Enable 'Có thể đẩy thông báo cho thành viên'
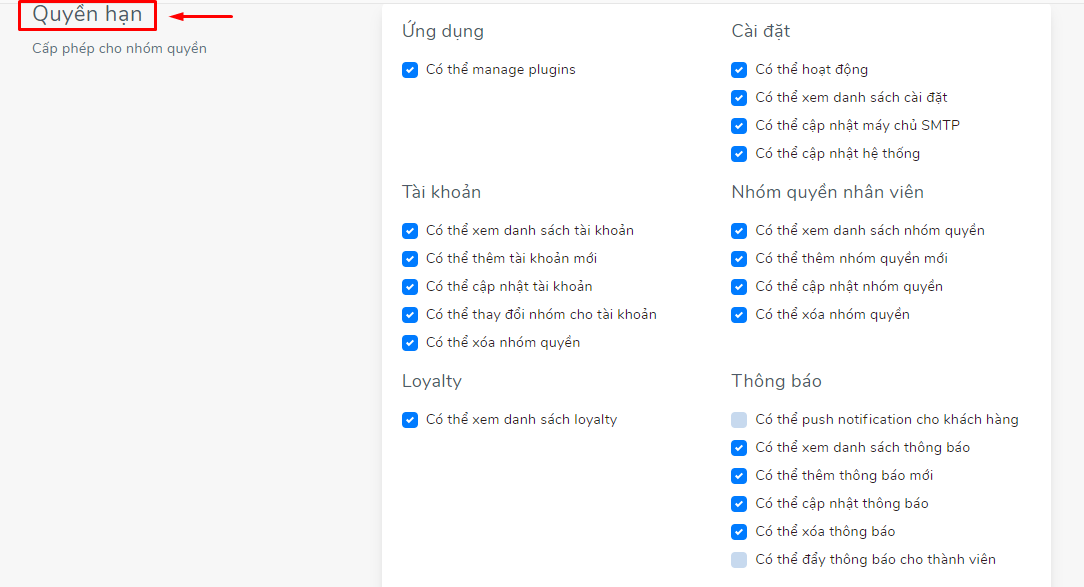The image size is (1084, 587). pos(739,560)
